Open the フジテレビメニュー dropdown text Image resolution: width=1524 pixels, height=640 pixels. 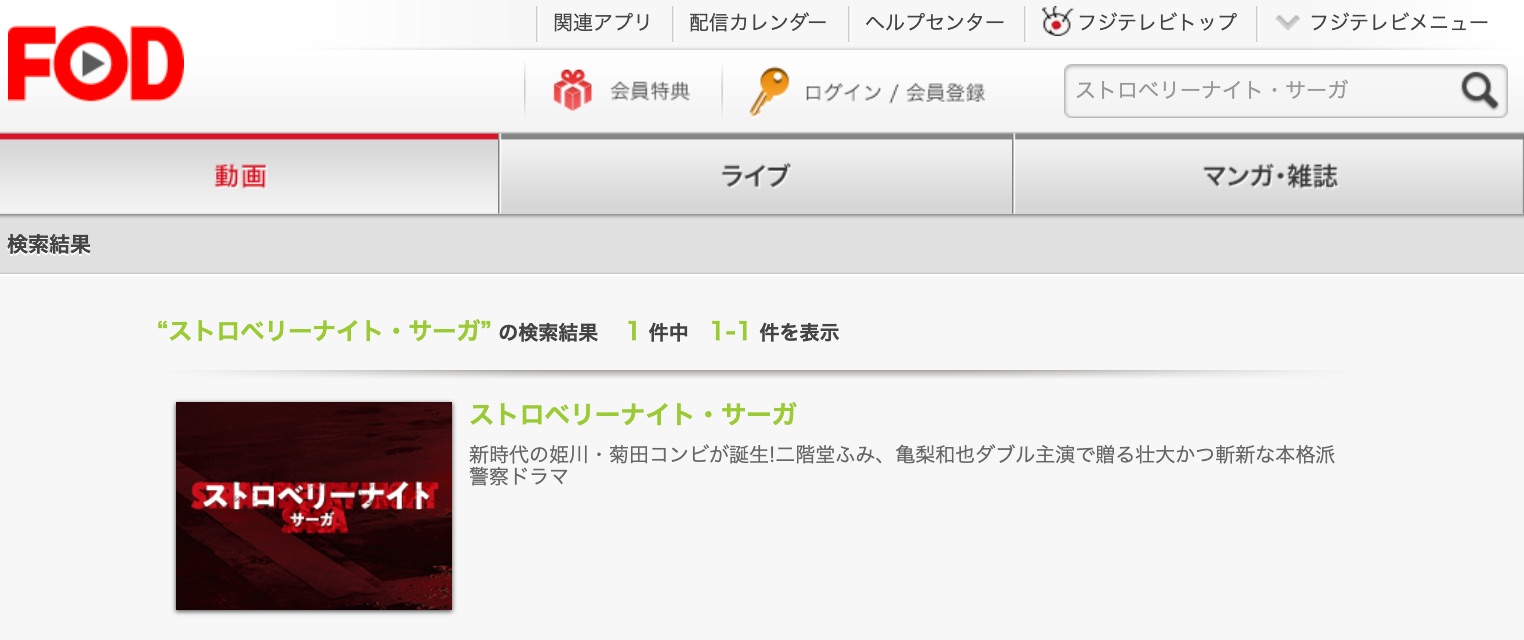click(x=1399, y=22)
